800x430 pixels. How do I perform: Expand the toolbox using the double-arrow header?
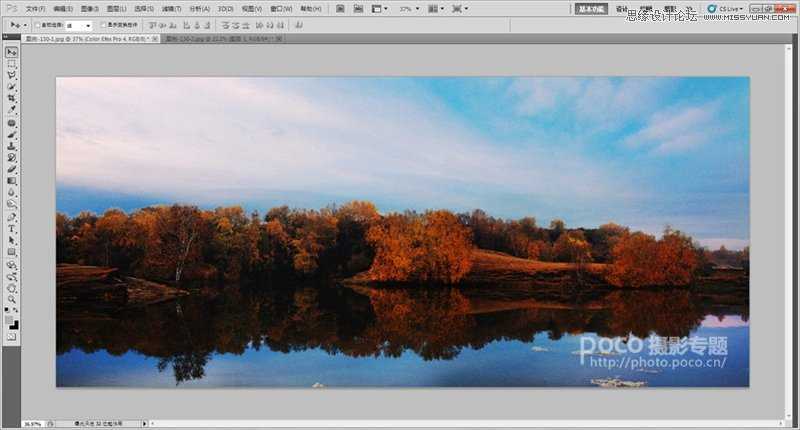(5, 37)
